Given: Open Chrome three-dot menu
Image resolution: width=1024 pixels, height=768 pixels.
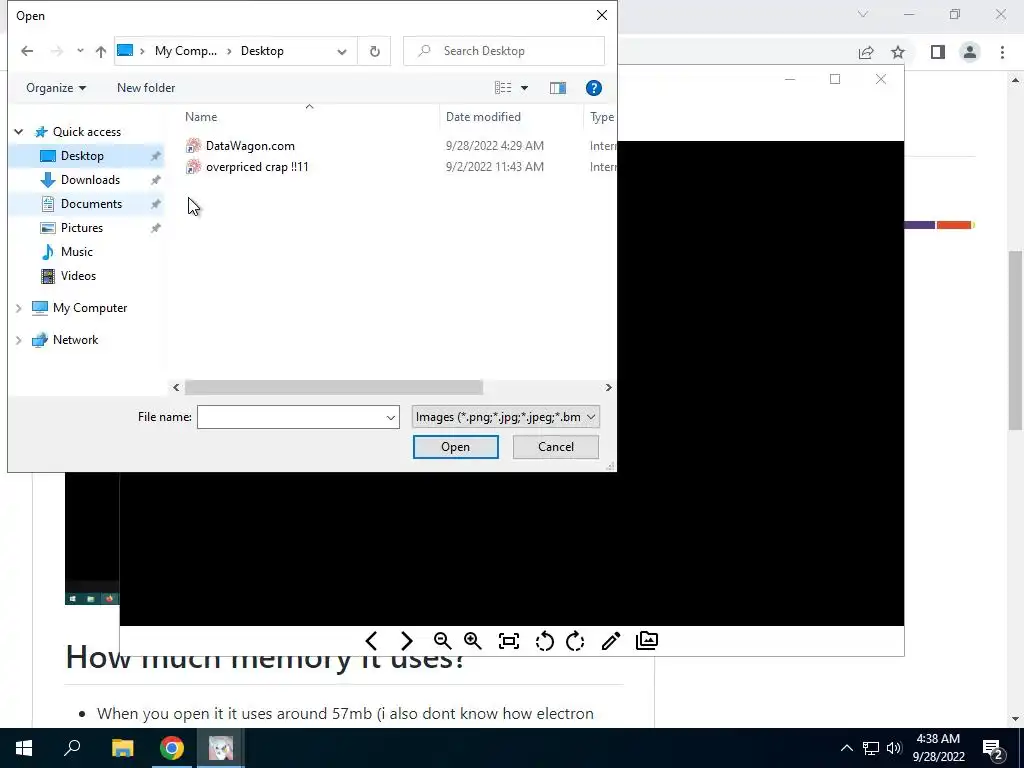Looking at the screenshot, I should click(x=1002, y=52).
